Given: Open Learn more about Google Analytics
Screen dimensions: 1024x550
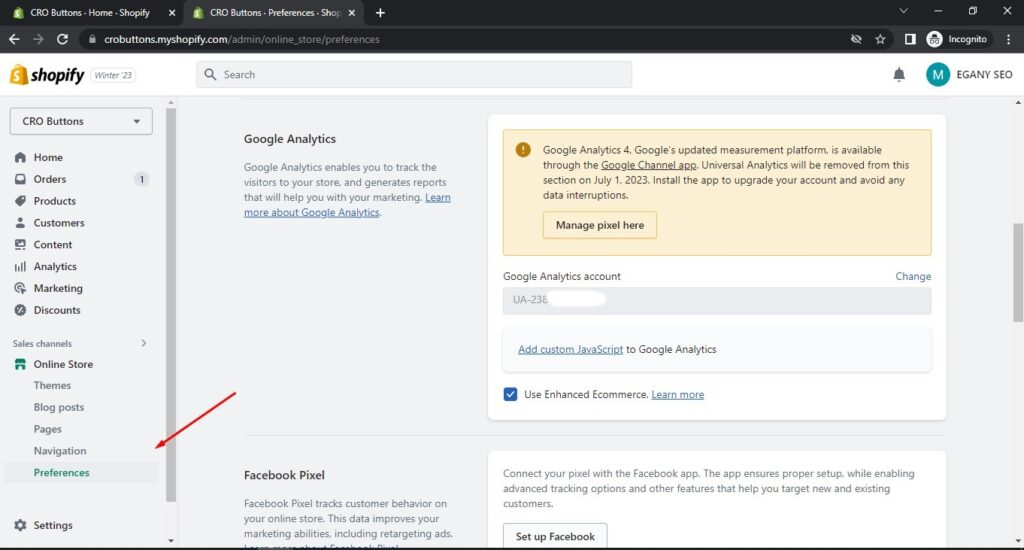Looking at the screenshot, I should pyautogui.click(x=347, y=205).
